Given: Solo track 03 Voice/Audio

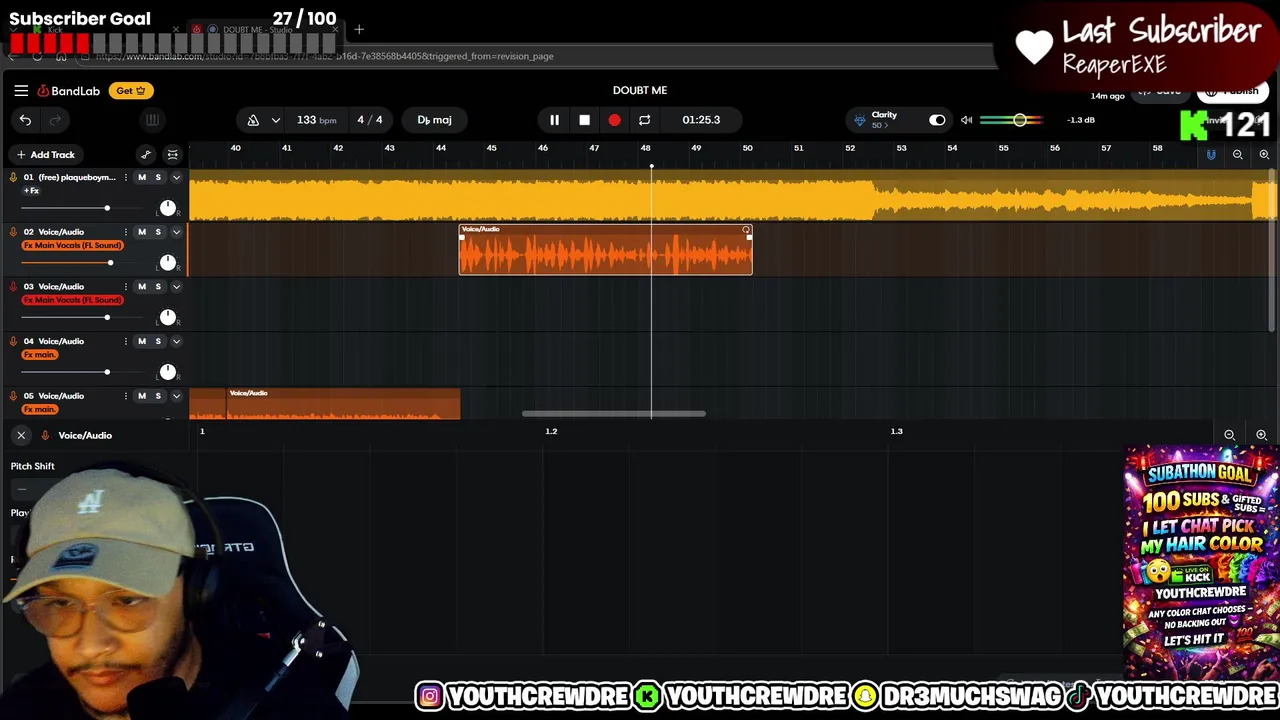Looking at the screenshot, I should click(157, 287).
